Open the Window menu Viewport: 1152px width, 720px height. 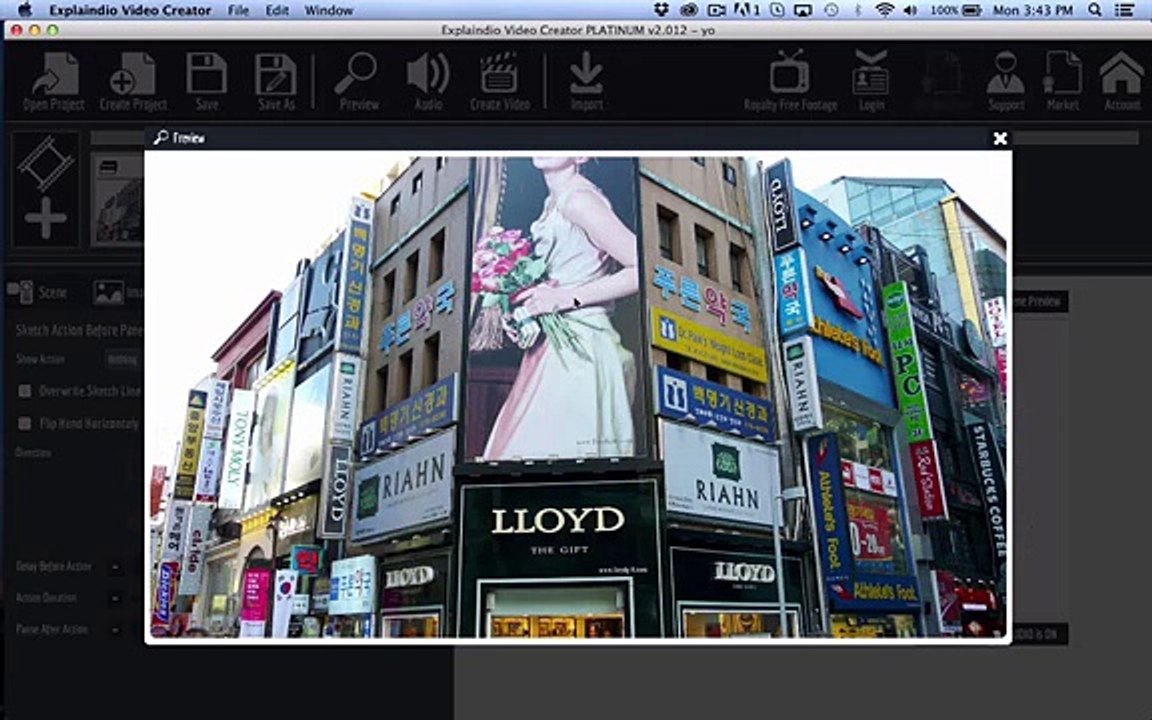coord(328,10)
